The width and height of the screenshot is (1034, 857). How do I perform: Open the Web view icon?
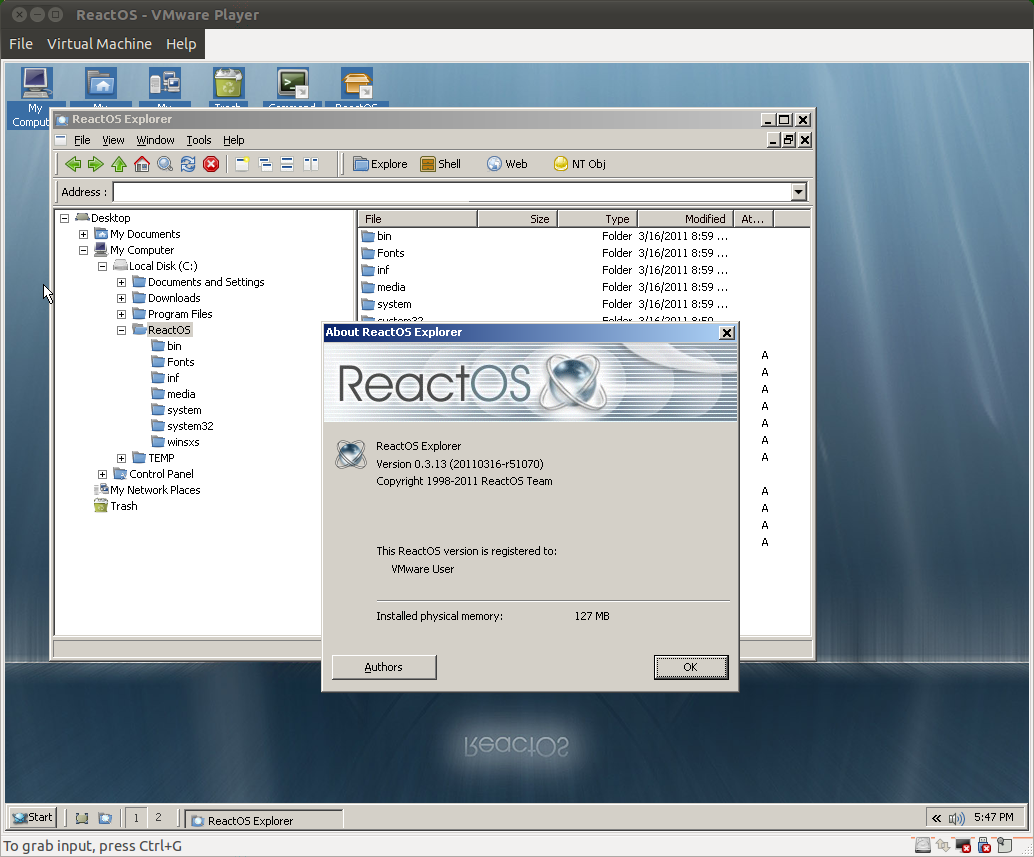click(x=505, y=163)
